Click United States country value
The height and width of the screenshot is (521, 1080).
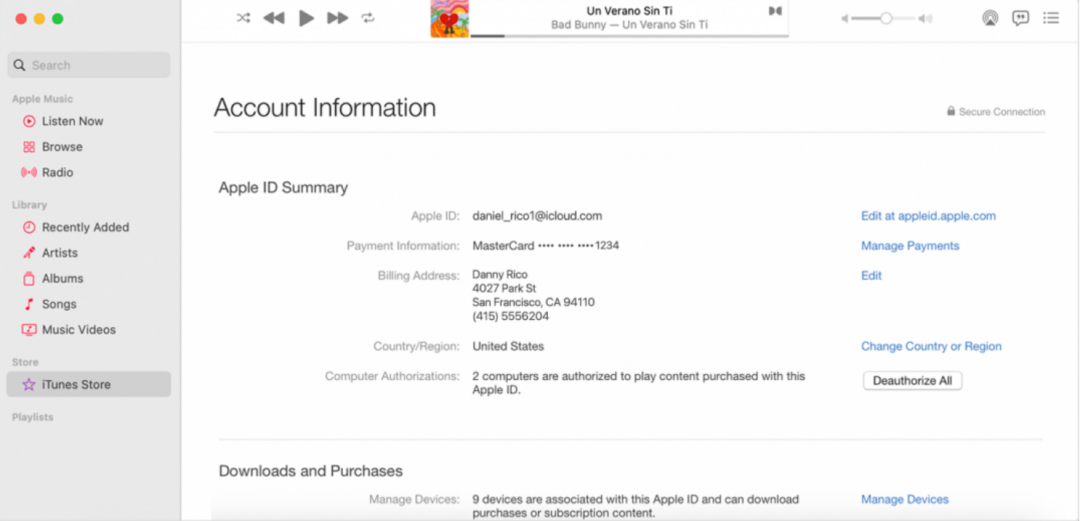(x=508, y=346)
